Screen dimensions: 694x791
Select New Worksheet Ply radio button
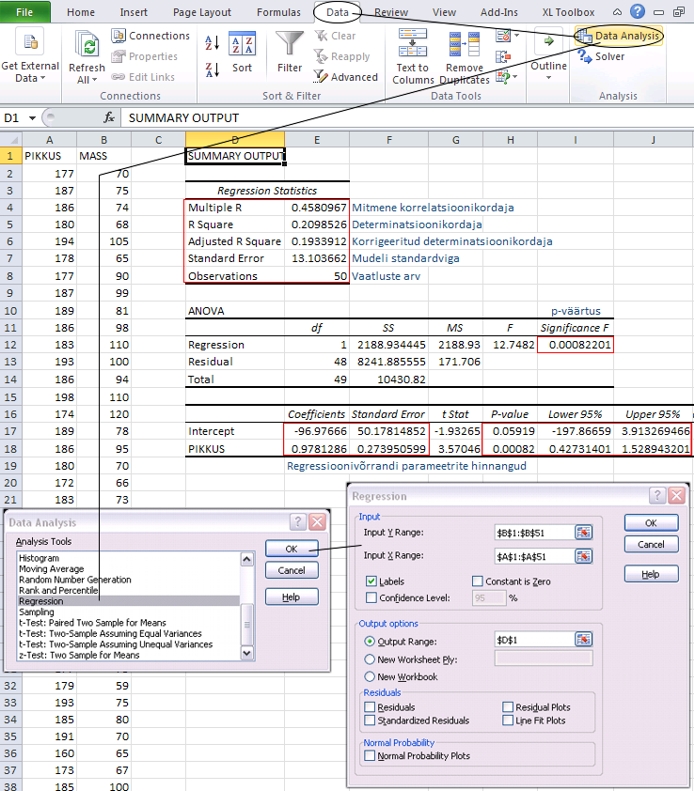(x=370, y=659)
